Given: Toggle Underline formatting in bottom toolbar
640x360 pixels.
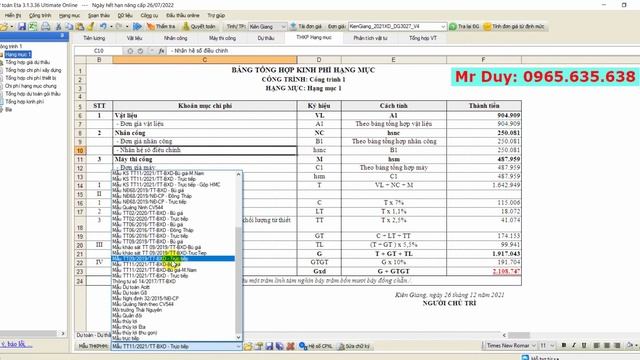Looking at the screenshot, I should click(x=584, y=346).
